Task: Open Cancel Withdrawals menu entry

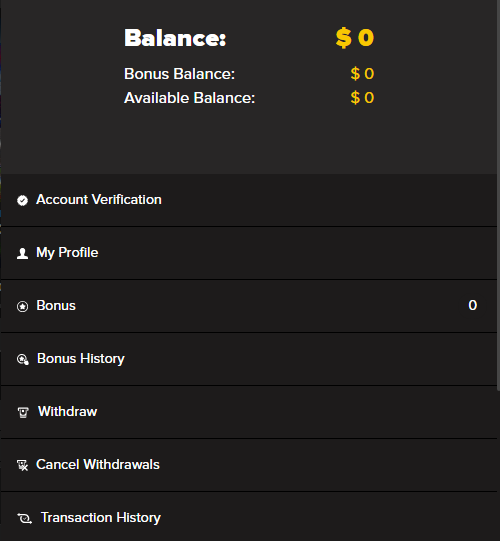Action: 249,465
